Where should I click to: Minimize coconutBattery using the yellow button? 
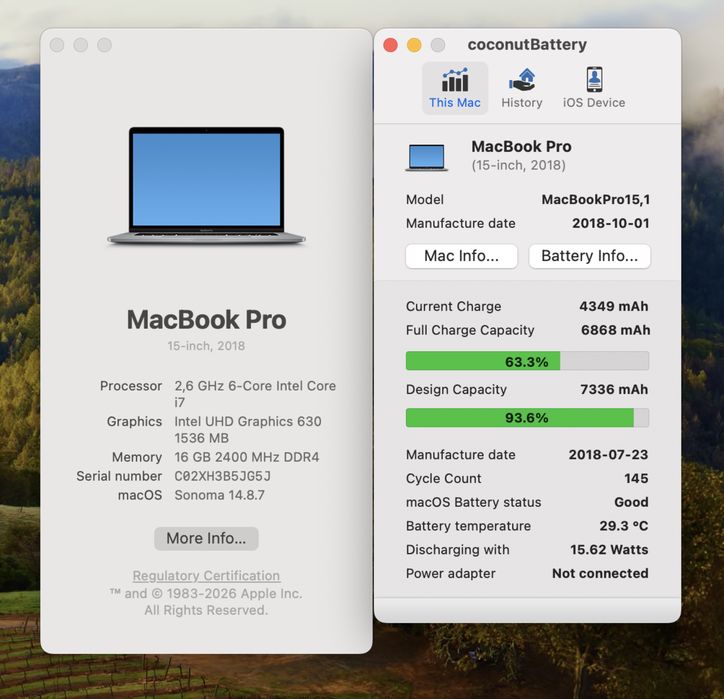pos(414,45)
